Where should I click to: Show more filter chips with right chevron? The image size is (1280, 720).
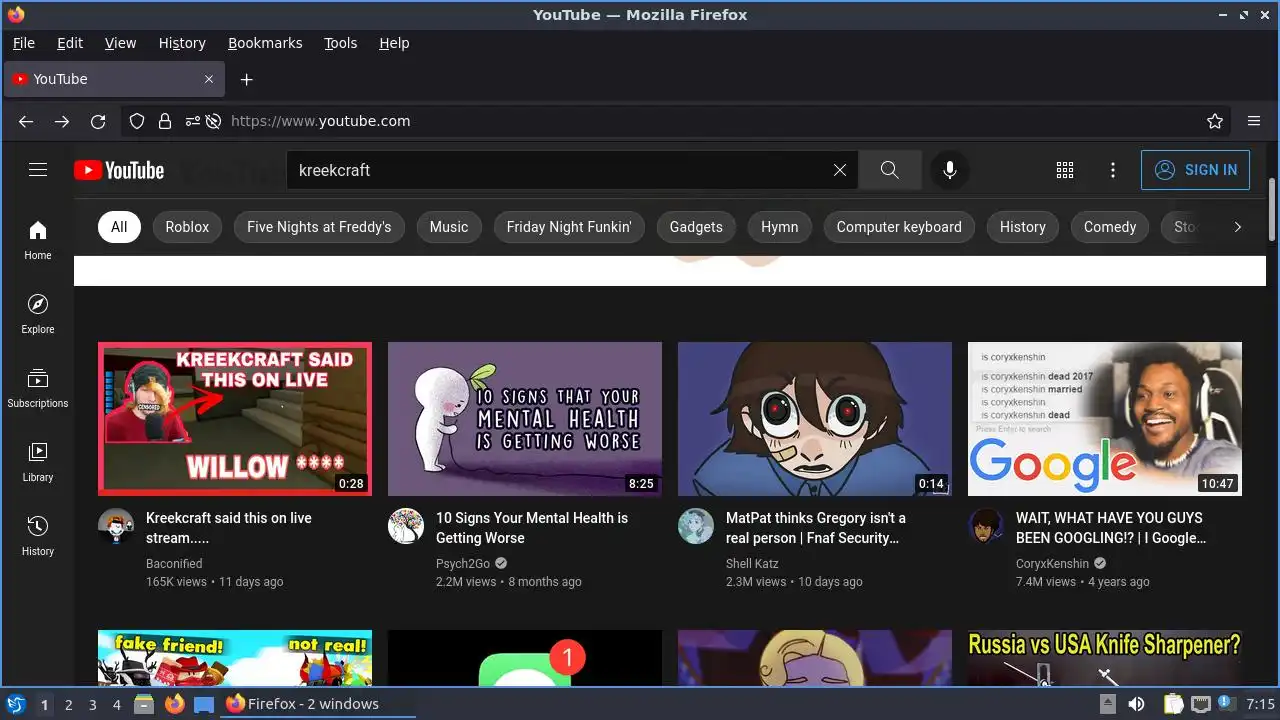[x=1238, y=227]
